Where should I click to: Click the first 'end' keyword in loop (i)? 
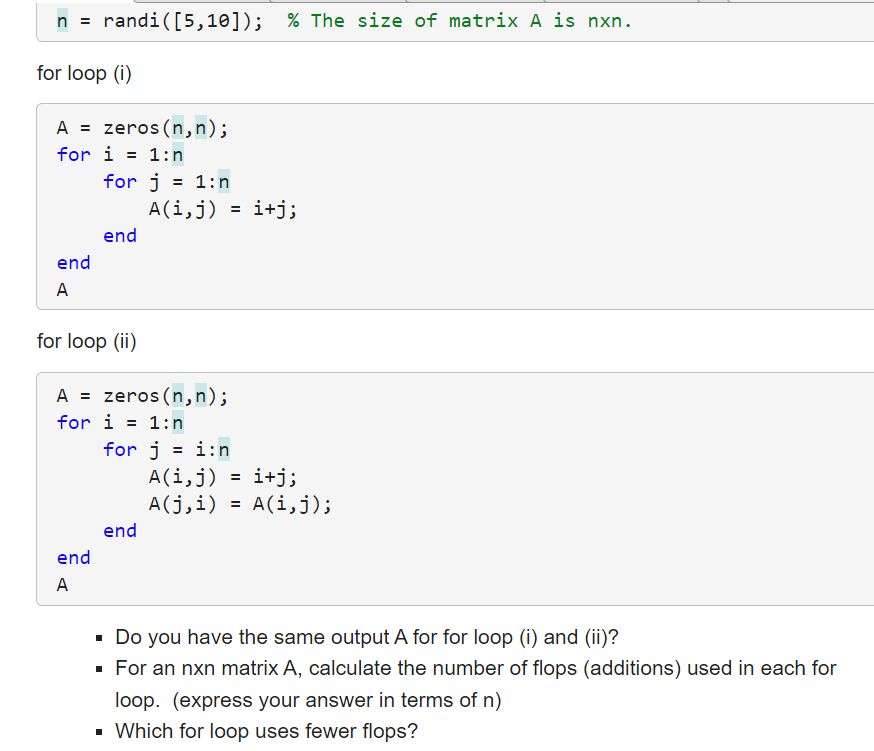coord(119,235)
